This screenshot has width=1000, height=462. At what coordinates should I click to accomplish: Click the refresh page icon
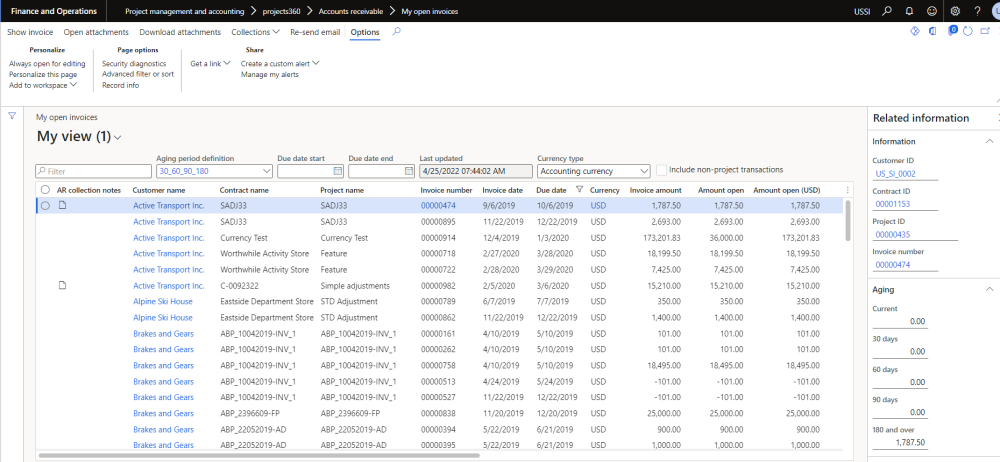966,32
